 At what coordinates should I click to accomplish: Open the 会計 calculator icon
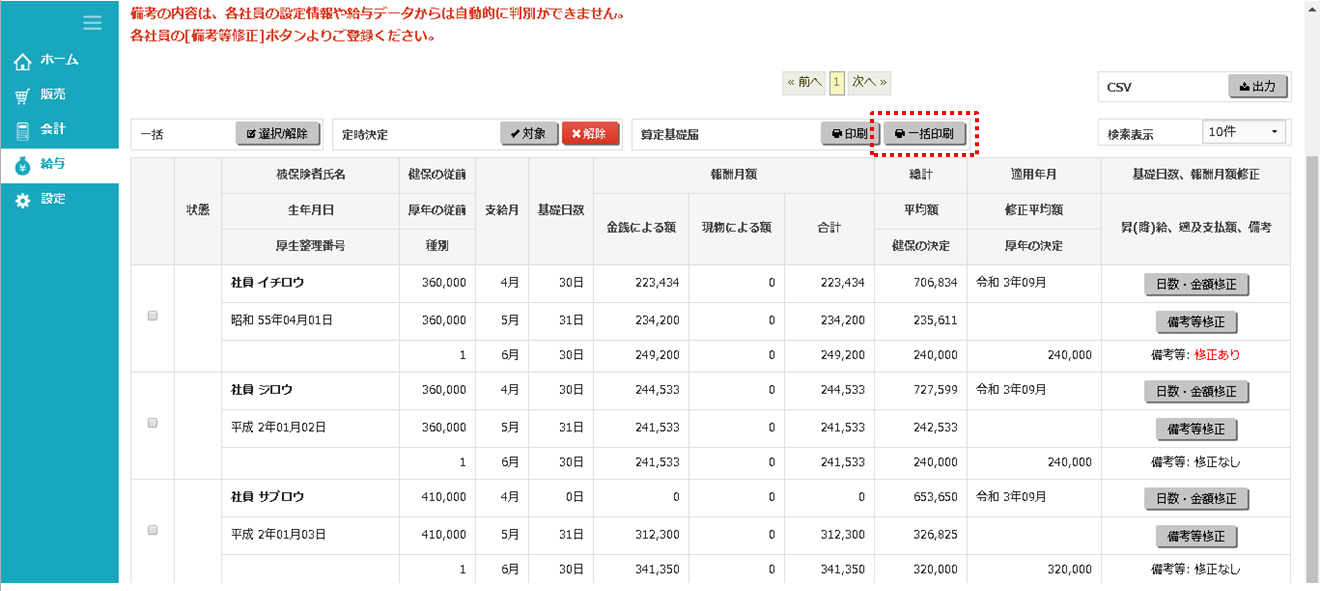pos(23,131)
